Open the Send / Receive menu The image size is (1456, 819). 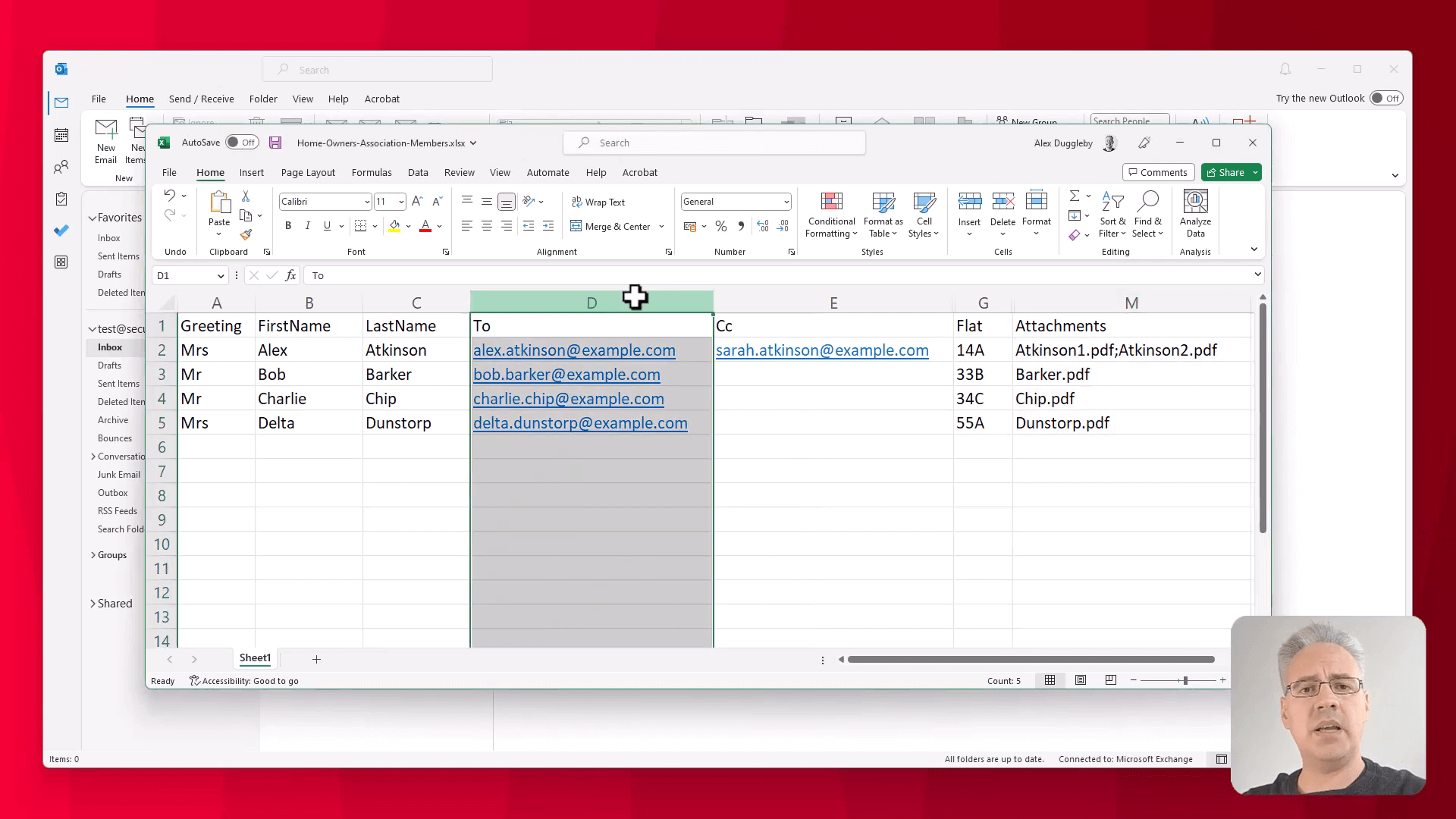click(201, 98)
